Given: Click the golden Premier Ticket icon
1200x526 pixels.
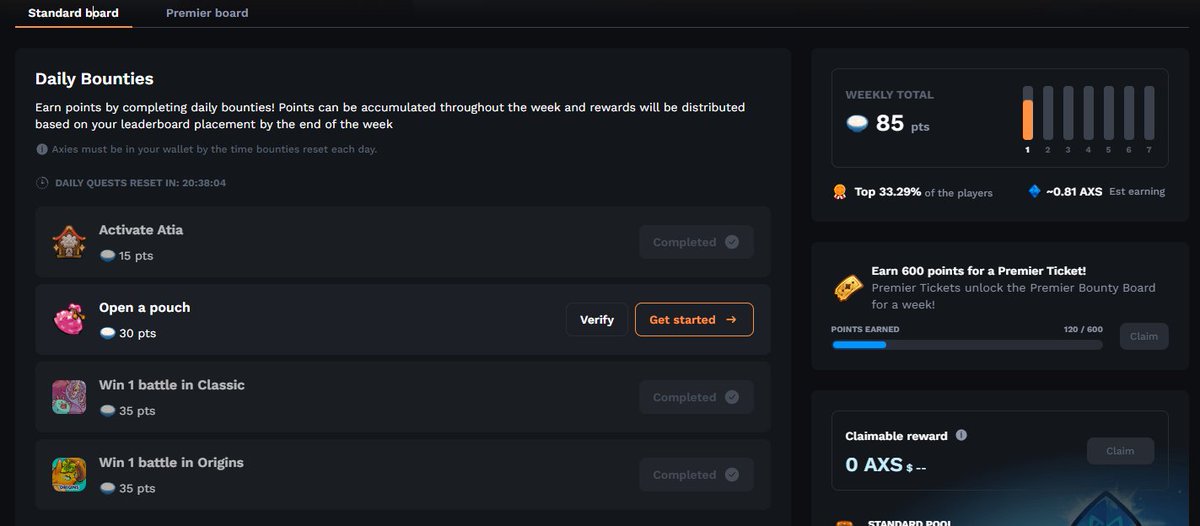Looking at the screenshot, I should (848, 289).
